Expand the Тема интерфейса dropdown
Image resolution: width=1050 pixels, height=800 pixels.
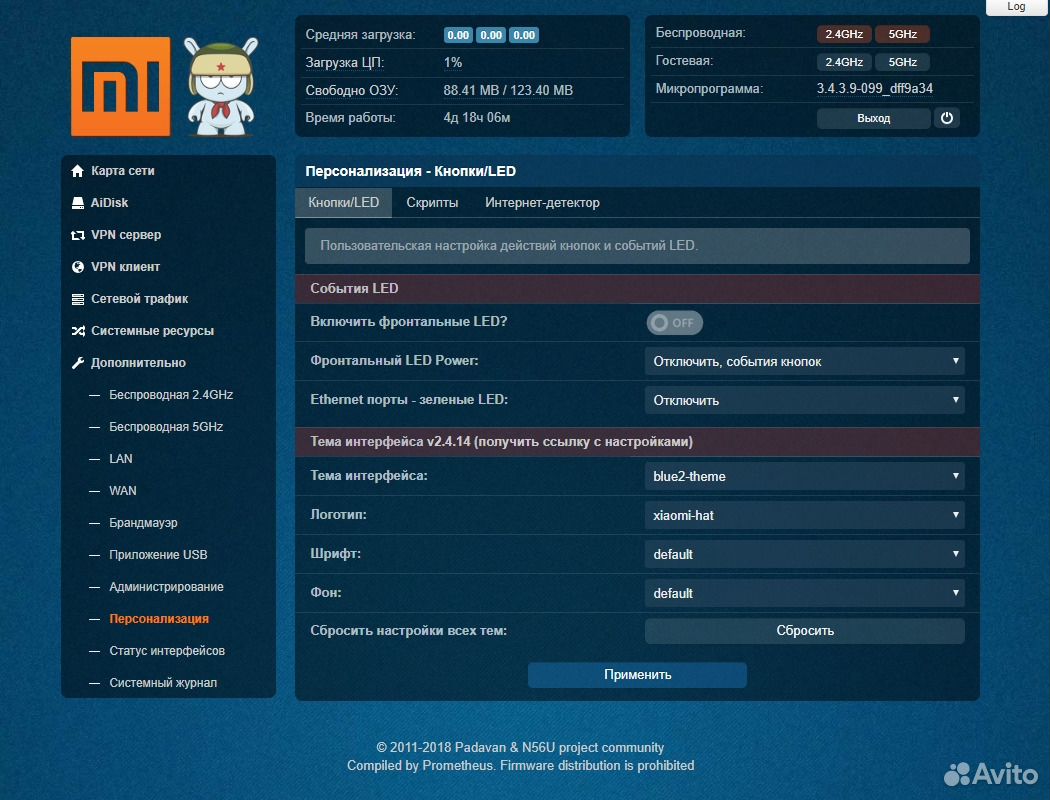click(804, 476)
